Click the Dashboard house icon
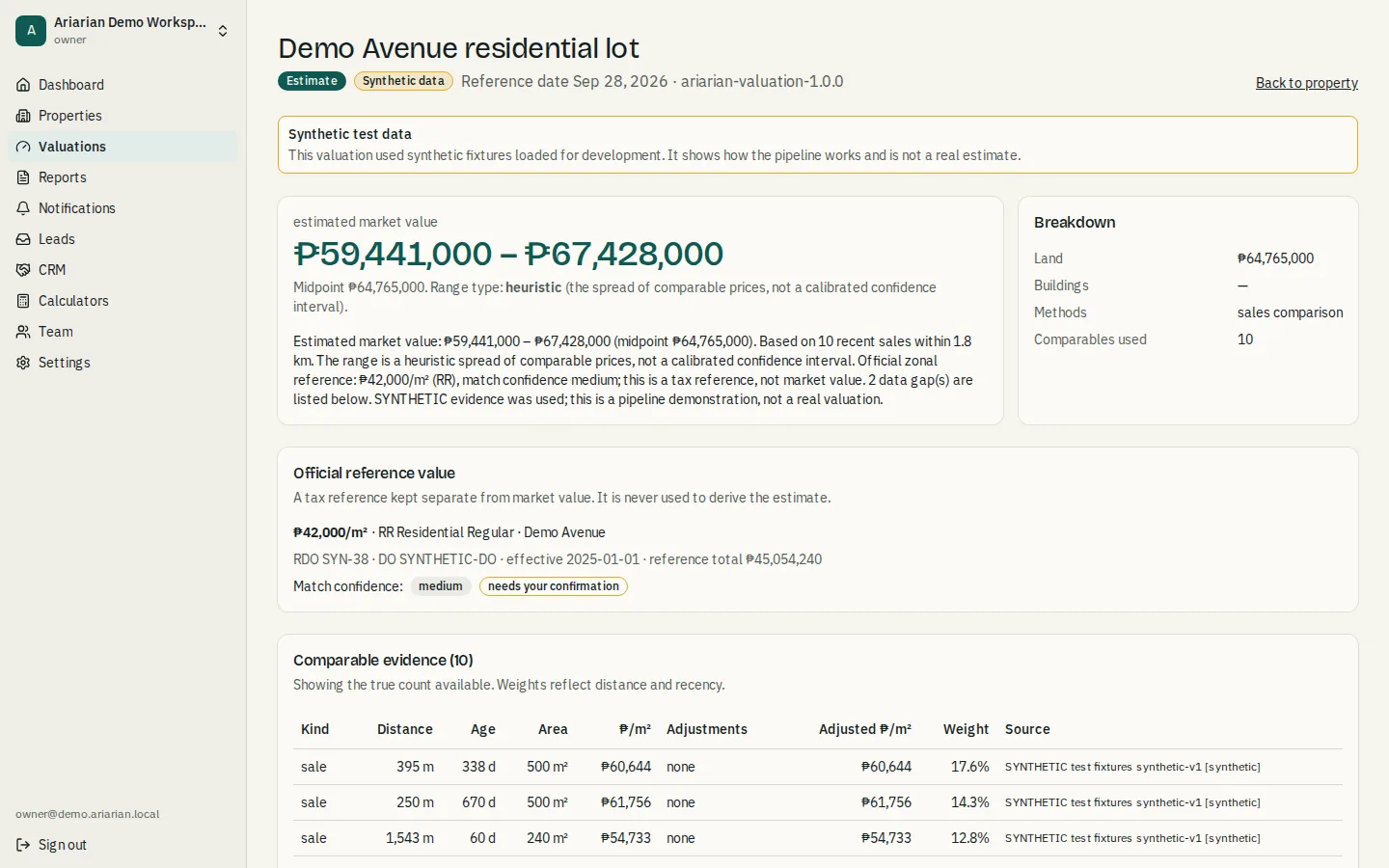Image resolution: width=1389 pixels, height=868 pixels. [23, 85]
